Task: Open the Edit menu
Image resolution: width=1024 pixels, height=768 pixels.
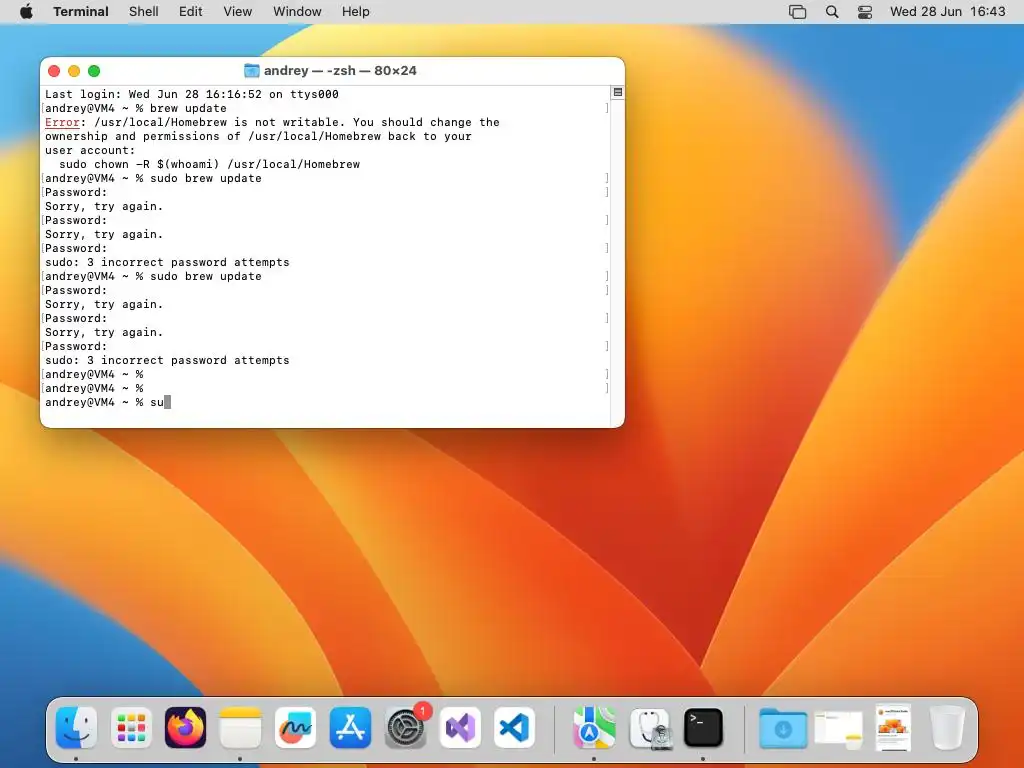Action: (191, 12)
